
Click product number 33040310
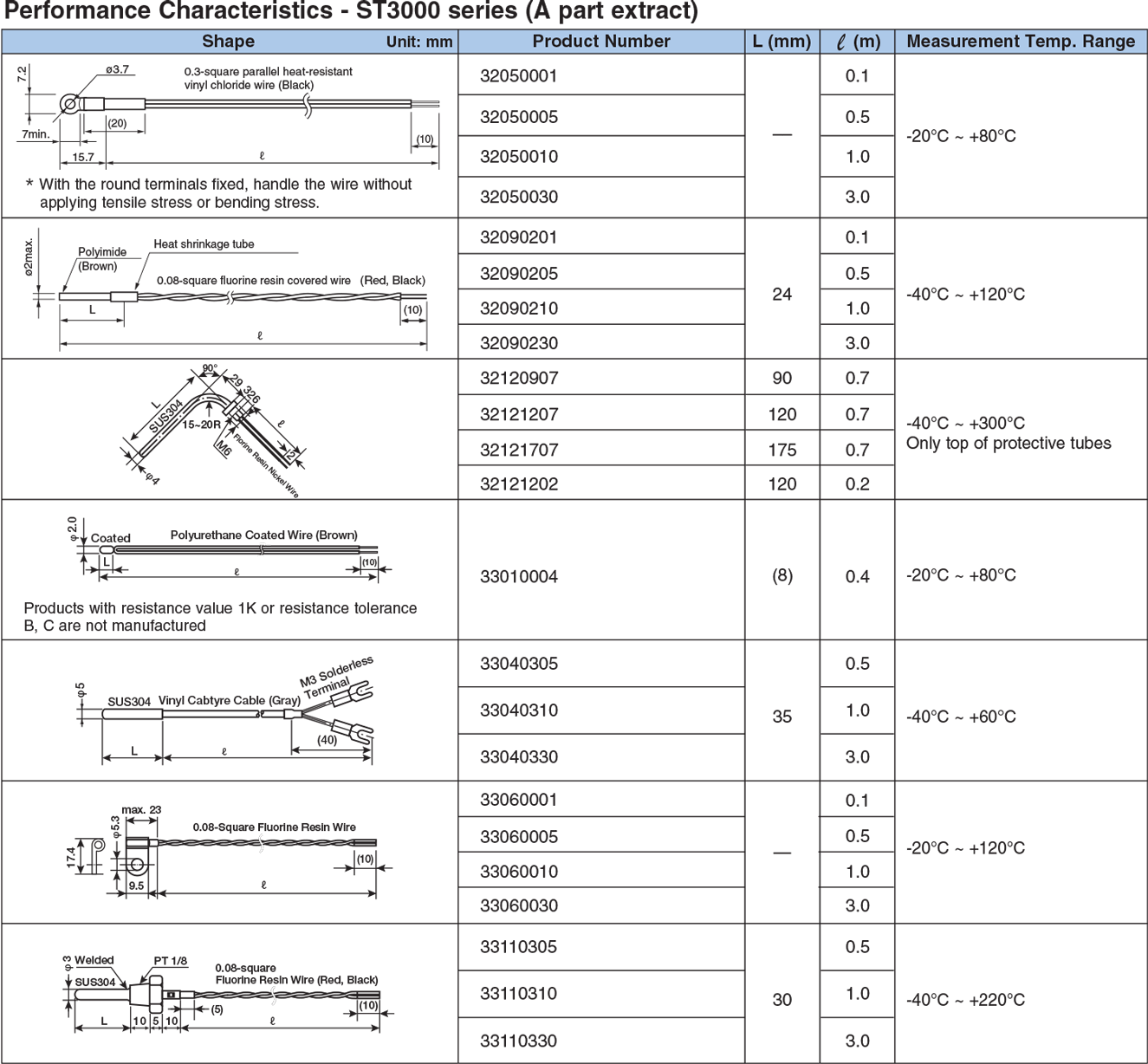(x=519, y=710)
